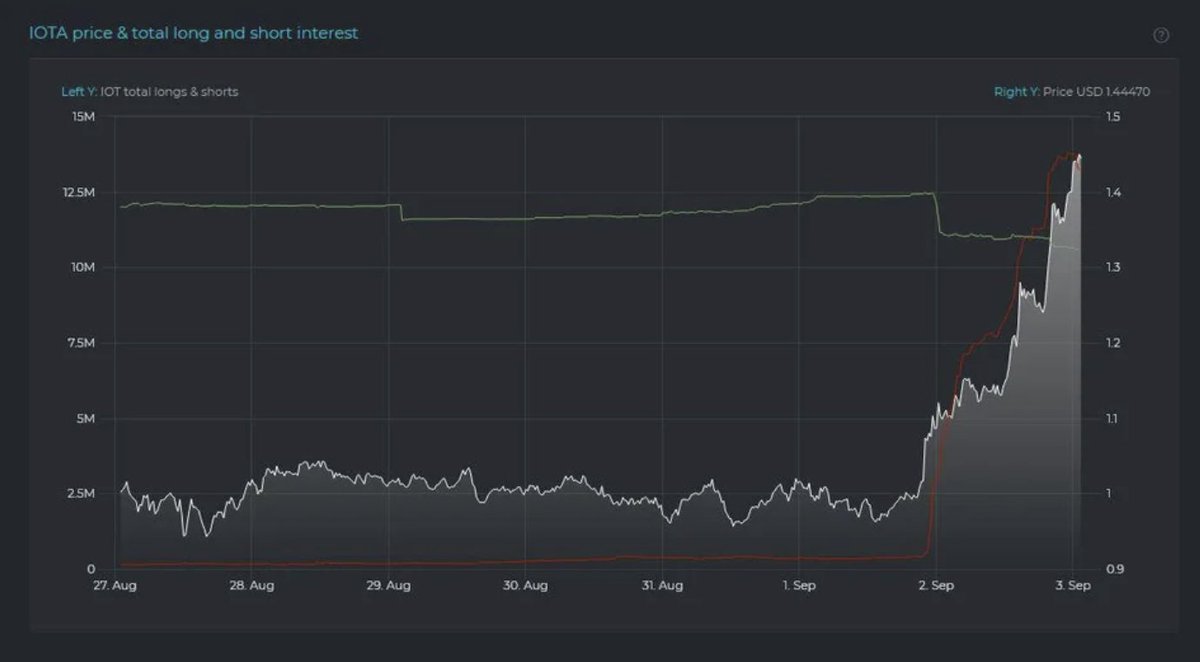This screenshot has width=1200, height=662.
Task: Click 'Left Y: IOT total longs & shorts' label
Action: coord(150,92)
